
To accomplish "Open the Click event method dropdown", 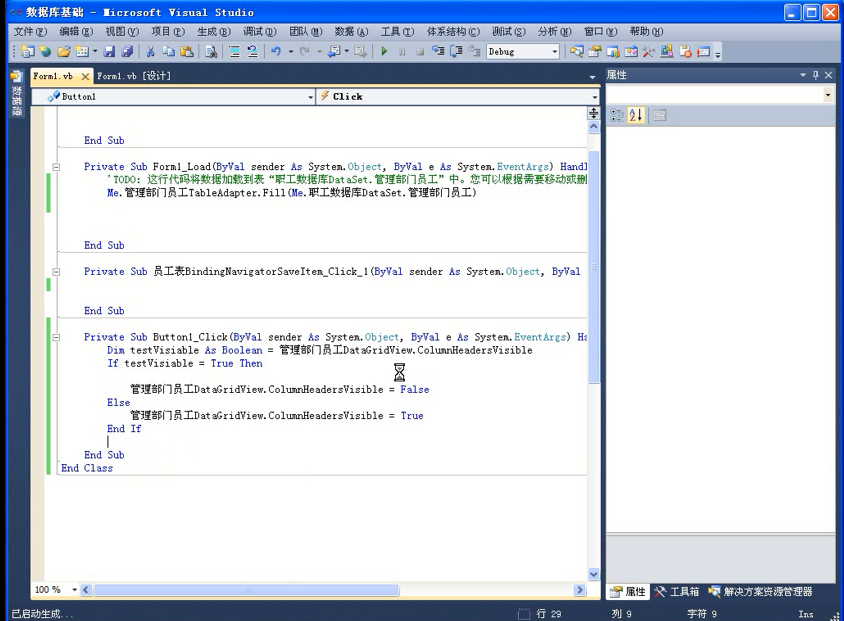I will 594,97.
